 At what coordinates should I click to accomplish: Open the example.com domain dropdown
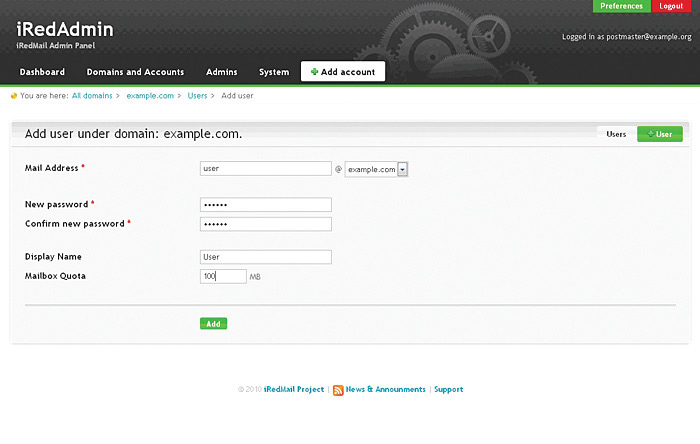point(402,170)
